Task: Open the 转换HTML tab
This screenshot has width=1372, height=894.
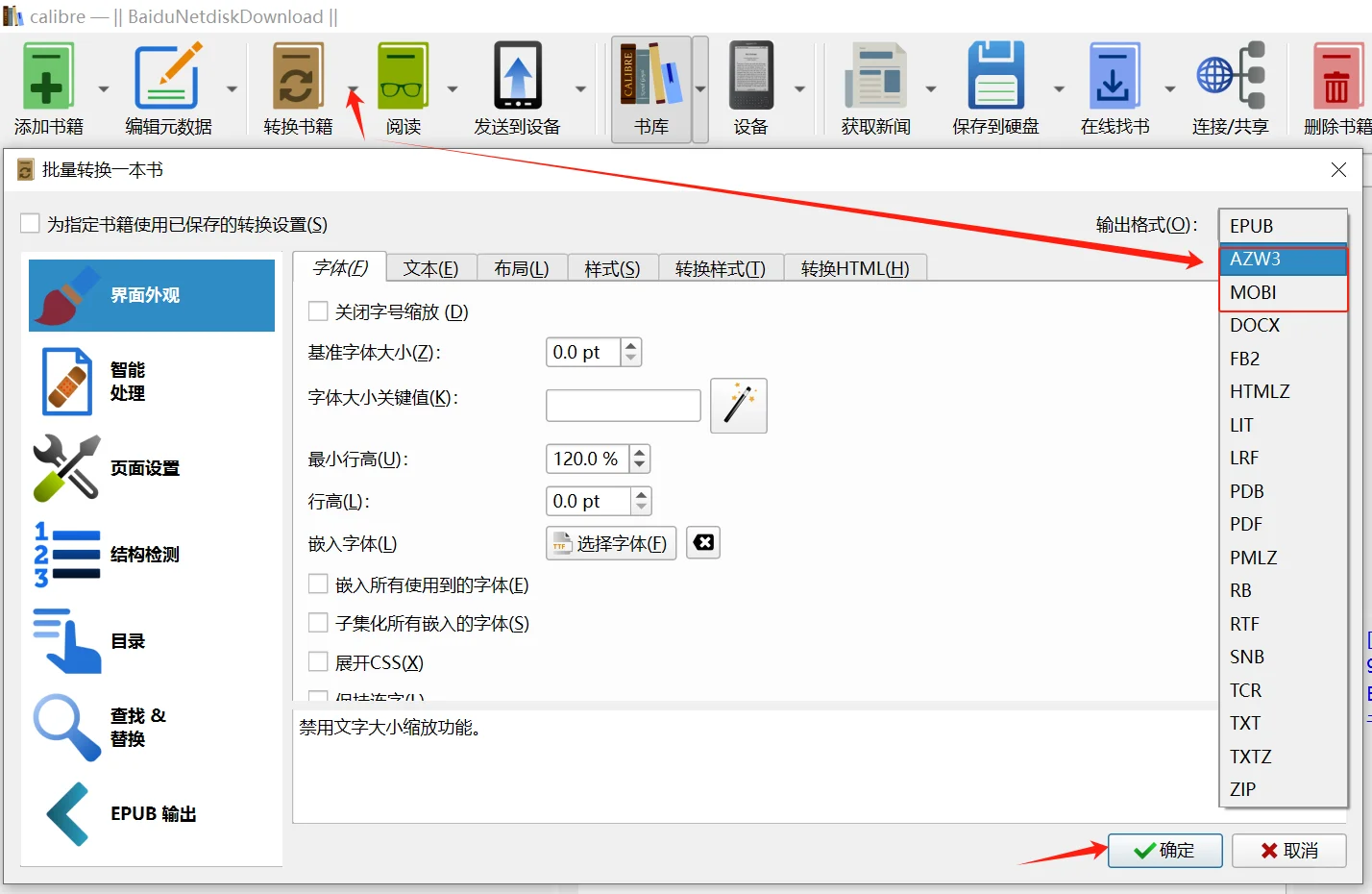Action: click(855, 268)
